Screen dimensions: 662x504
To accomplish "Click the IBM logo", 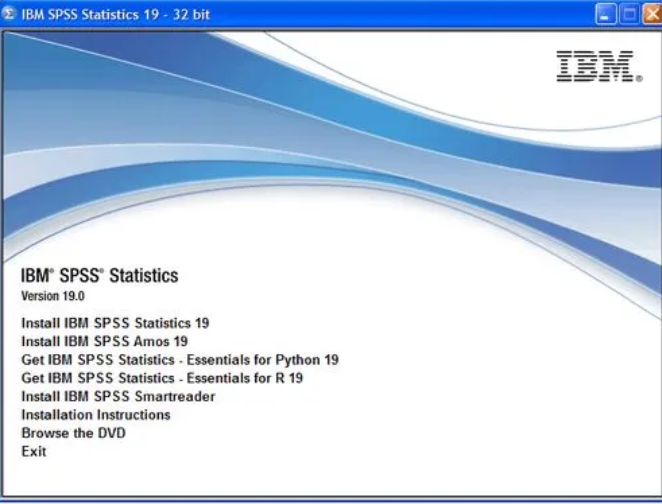I will 599,66.
